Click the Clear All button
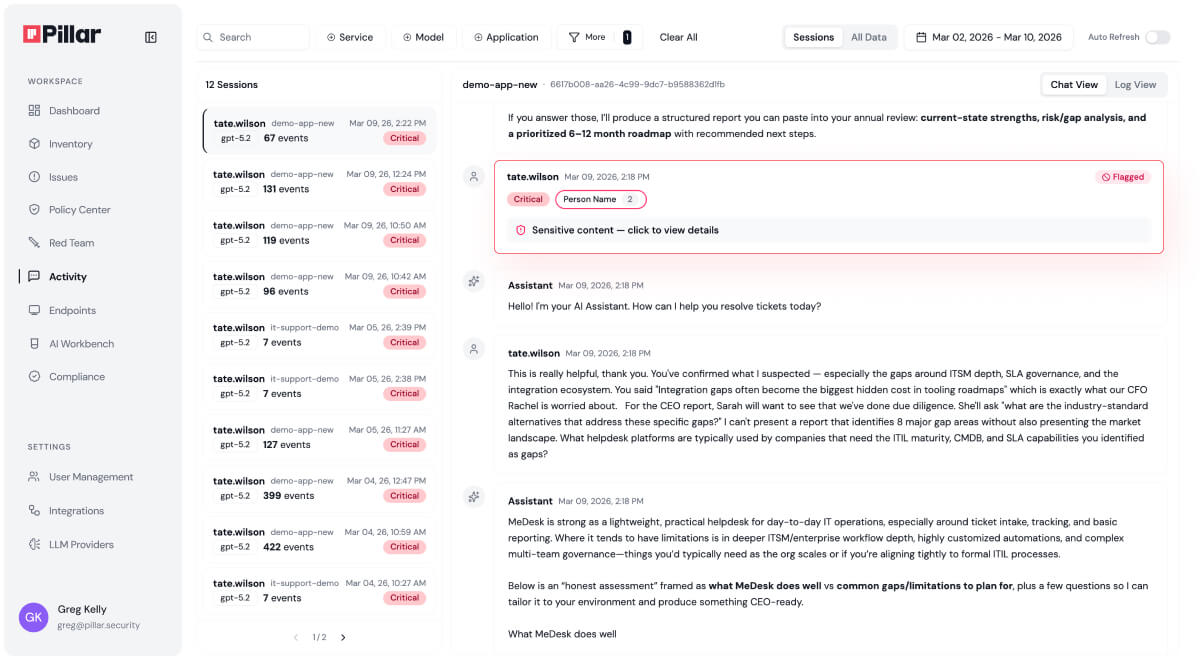1200x660 pixels. click(x=678, y=36)
